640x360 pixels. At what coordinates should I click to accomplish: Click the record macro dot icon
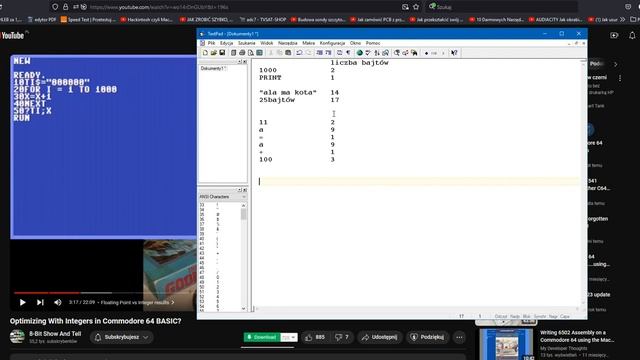pyautogui.click(x=426, y=53)
